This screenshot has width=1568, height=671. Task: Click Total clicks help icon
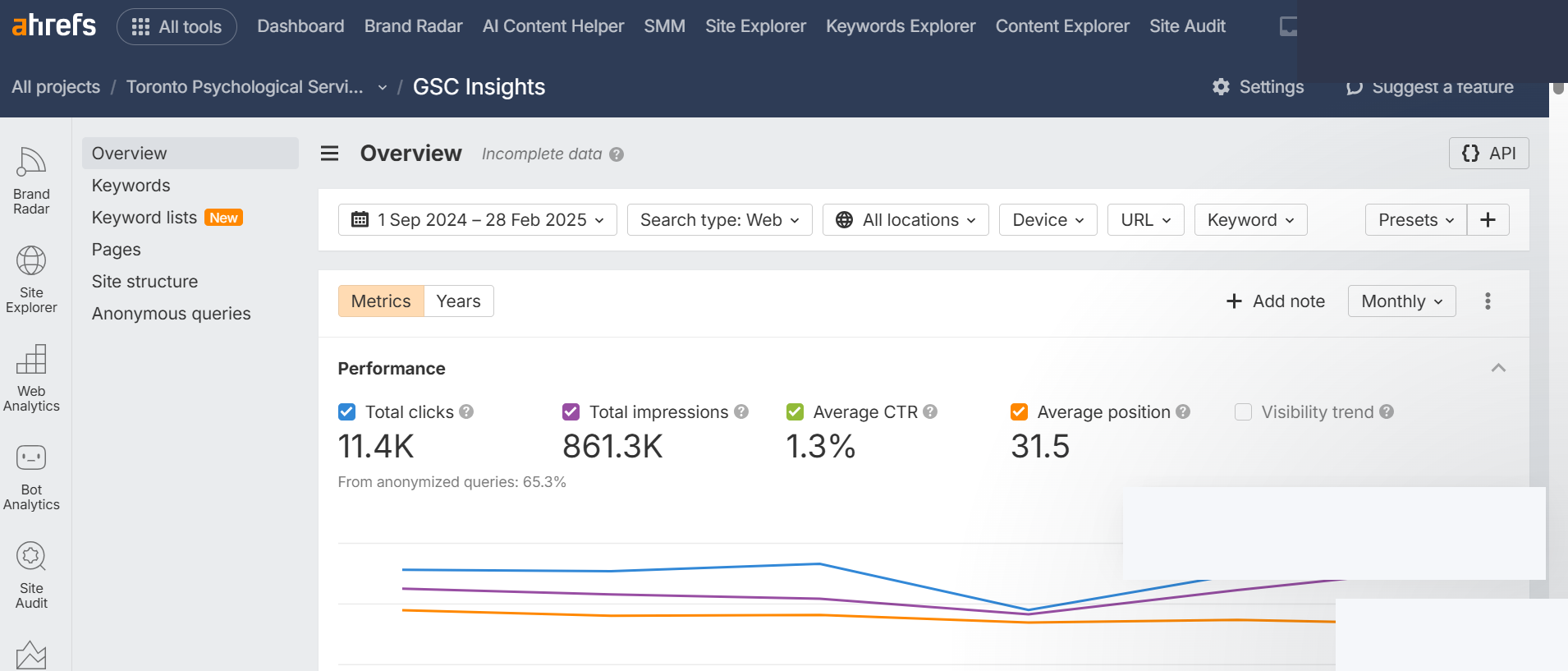pos(466,411)
